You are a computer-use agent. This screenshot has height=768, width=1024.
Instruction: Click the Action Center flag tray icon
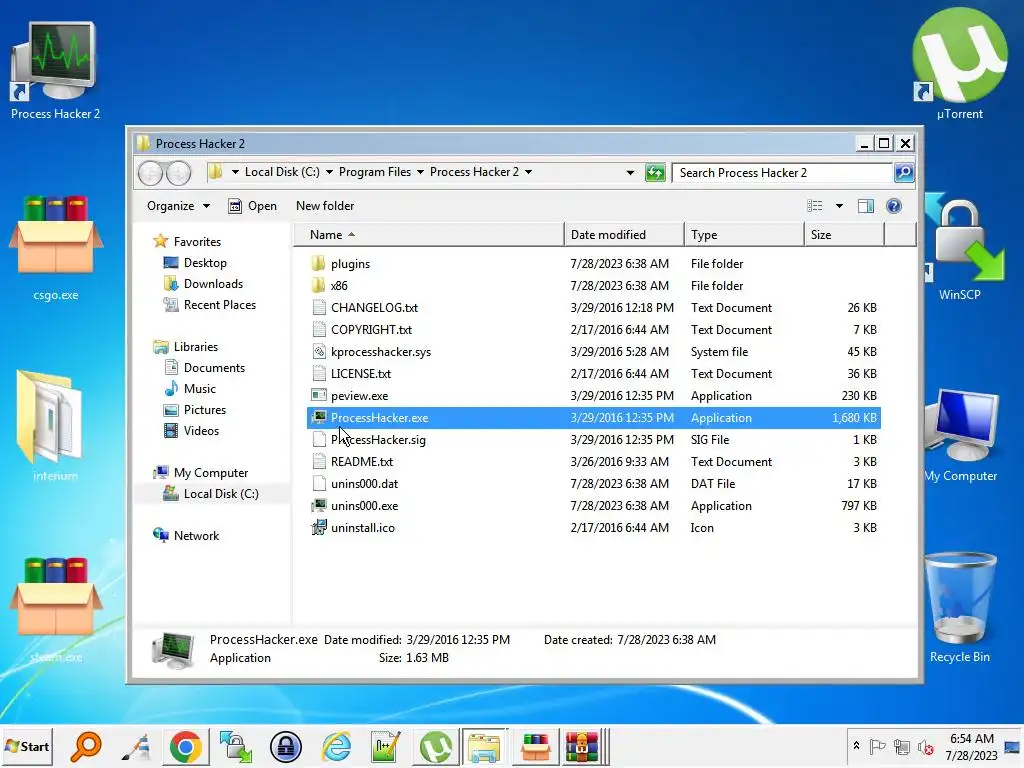pyautogui.click(x=877, y=746)
